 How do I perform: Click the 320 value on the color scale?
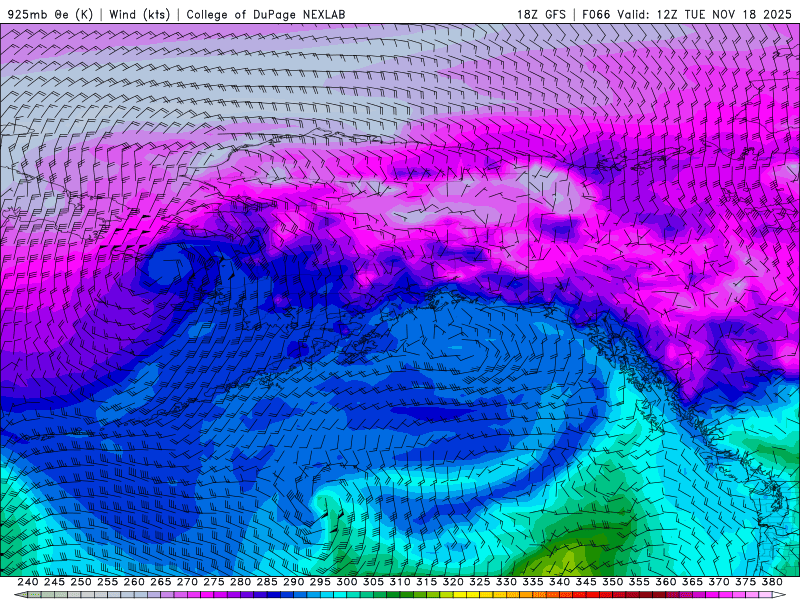(453, 582)
